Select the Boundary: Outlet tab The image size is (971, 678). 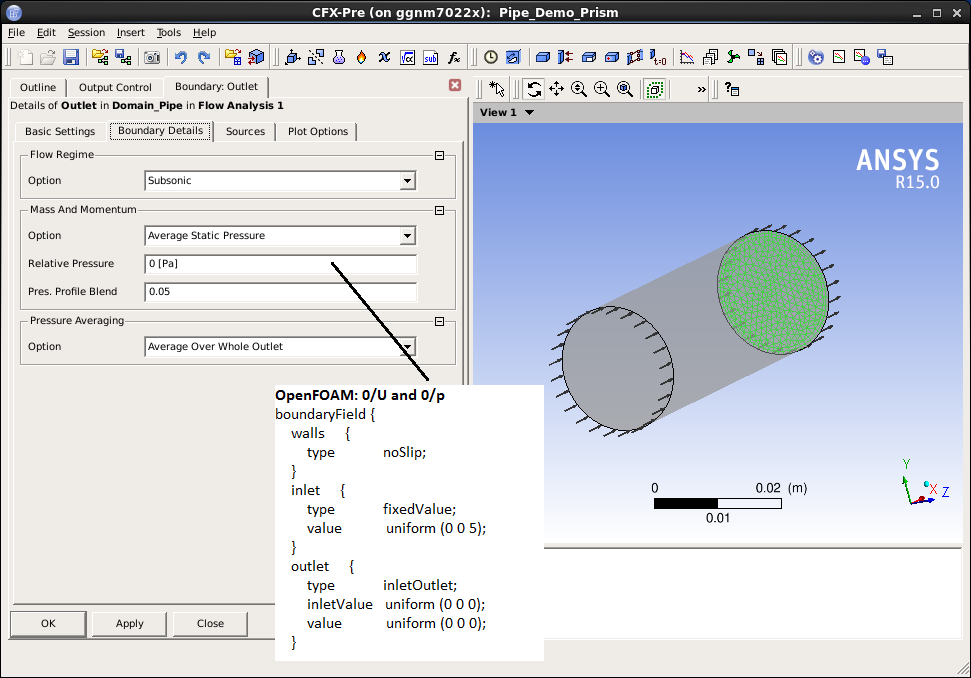(x=216, y=86)
